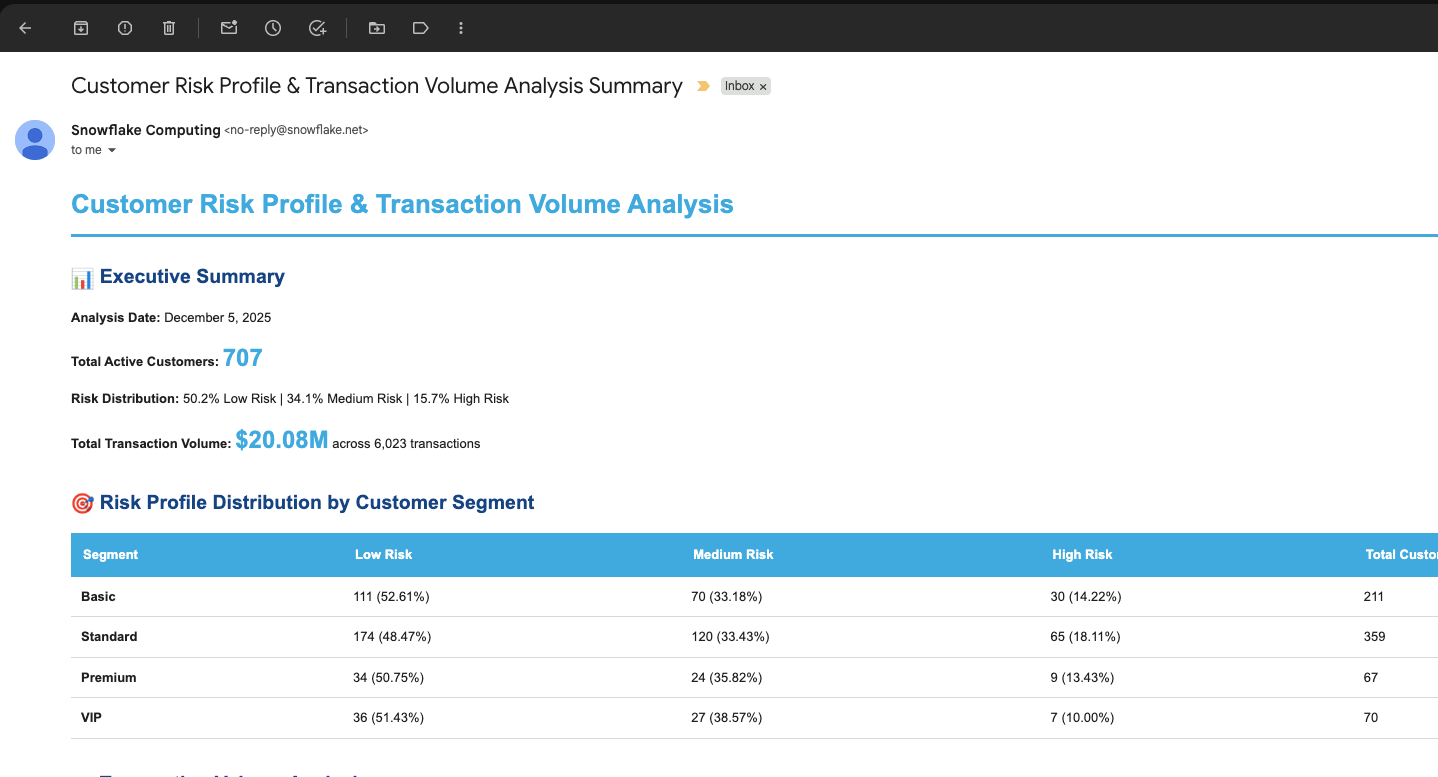The width and height of the screenshot is (1438, 777).
Task: Report the email as spam
Action: point(124,28)
